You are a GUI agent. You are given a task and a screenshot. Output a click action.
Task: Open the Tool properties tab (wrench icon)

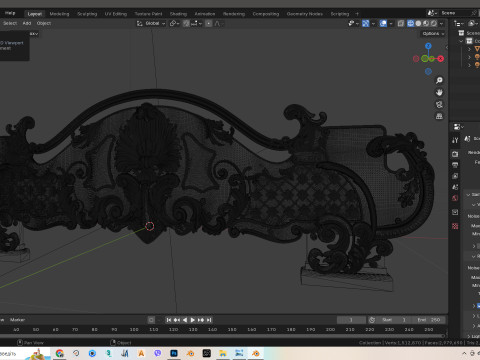(455, 140)
